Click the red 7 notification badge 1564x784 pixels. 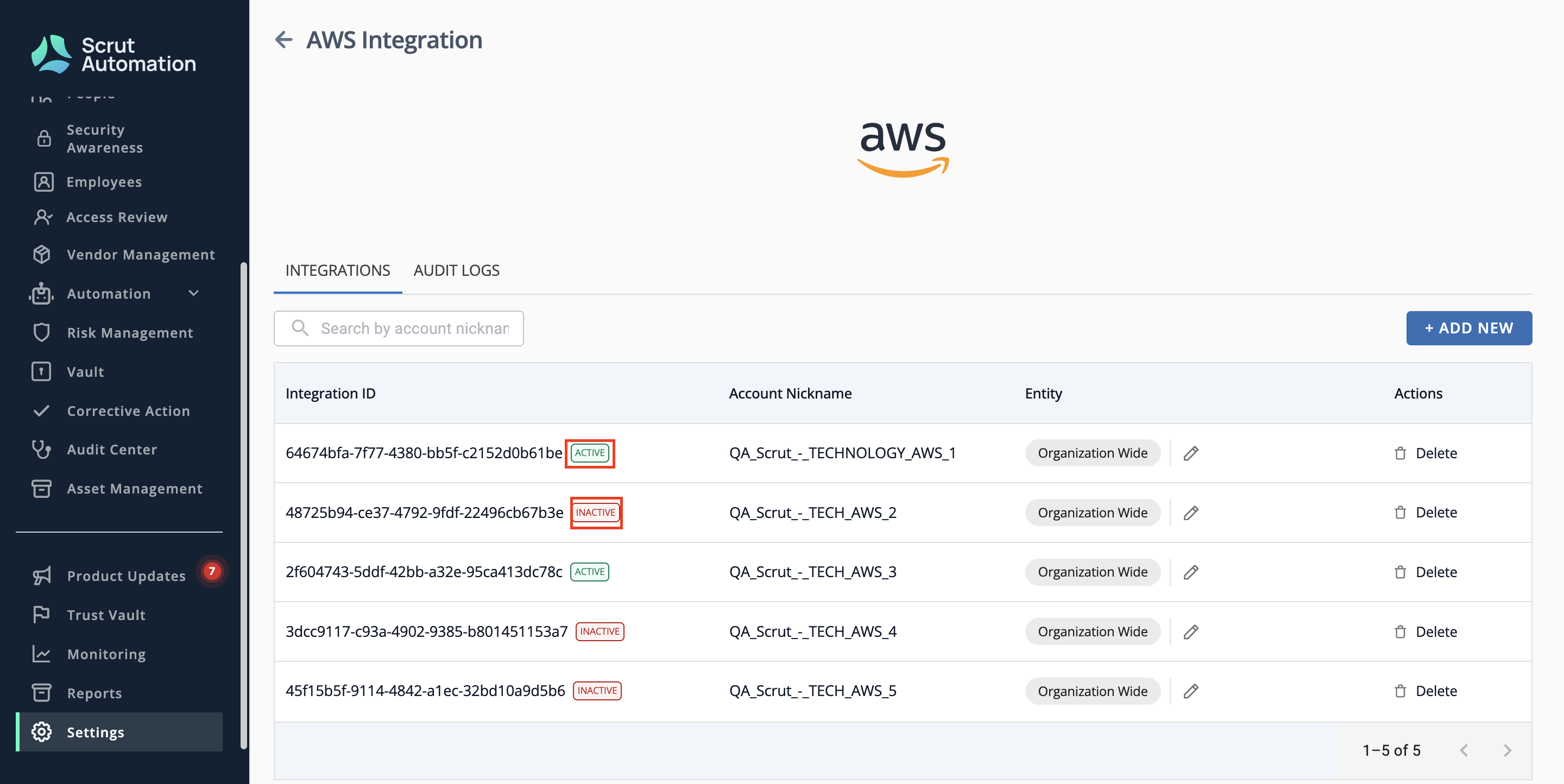[212, 571]
